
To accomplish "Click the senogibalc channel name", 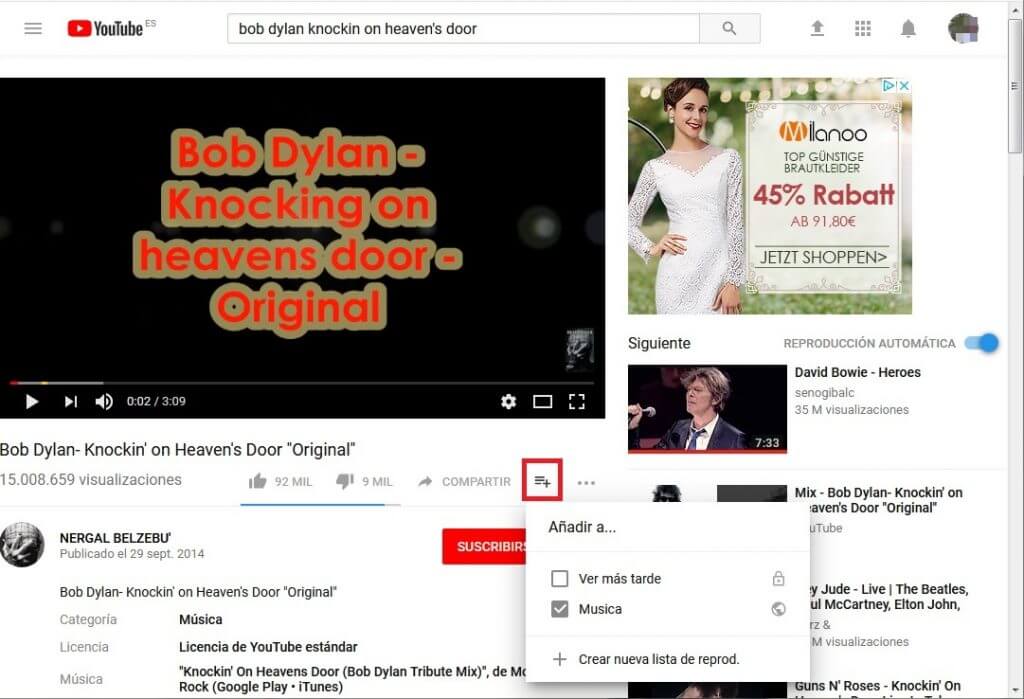I will [824, 393].
